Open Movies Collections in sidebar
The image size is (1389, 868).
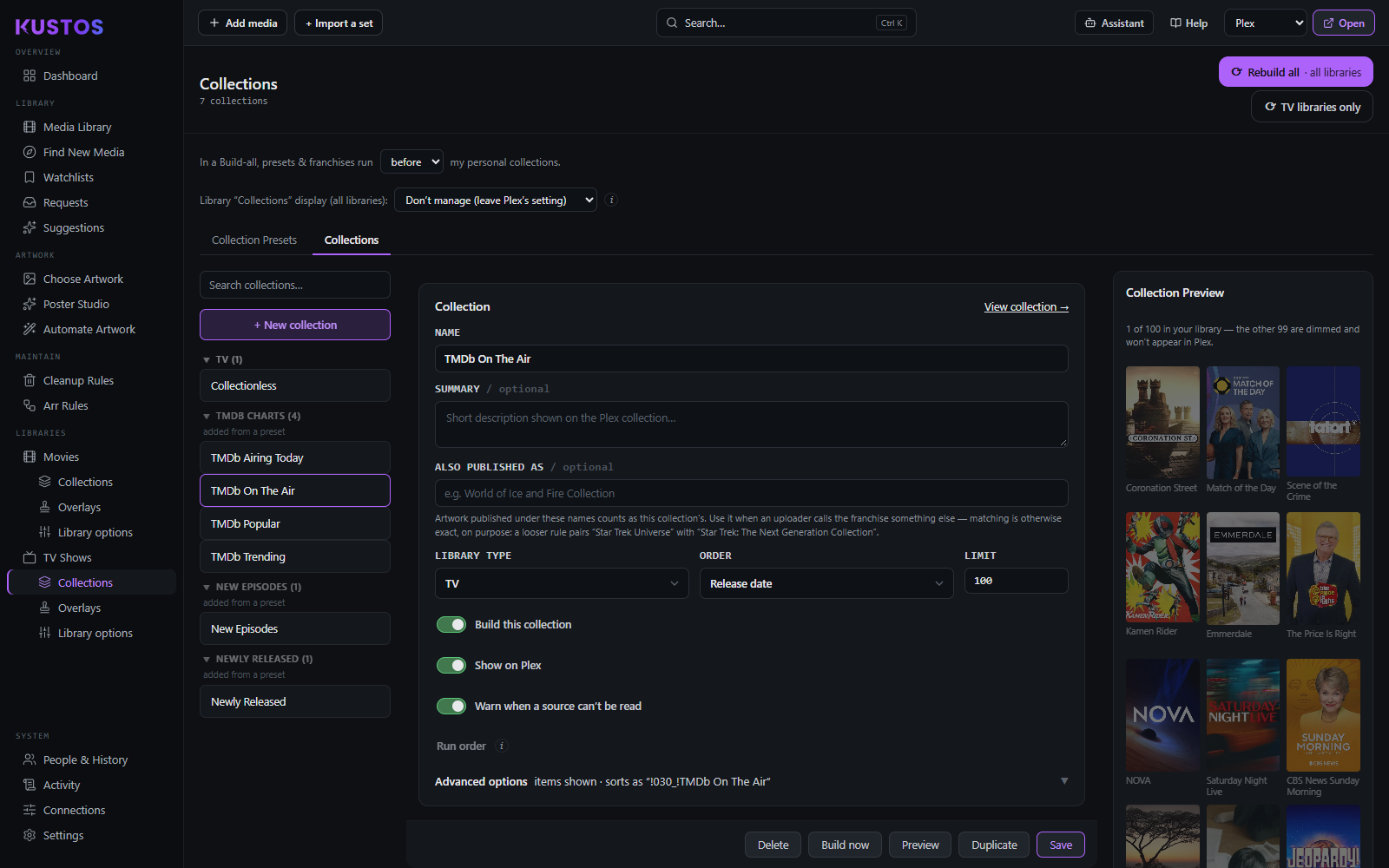[x=85, y=482]
